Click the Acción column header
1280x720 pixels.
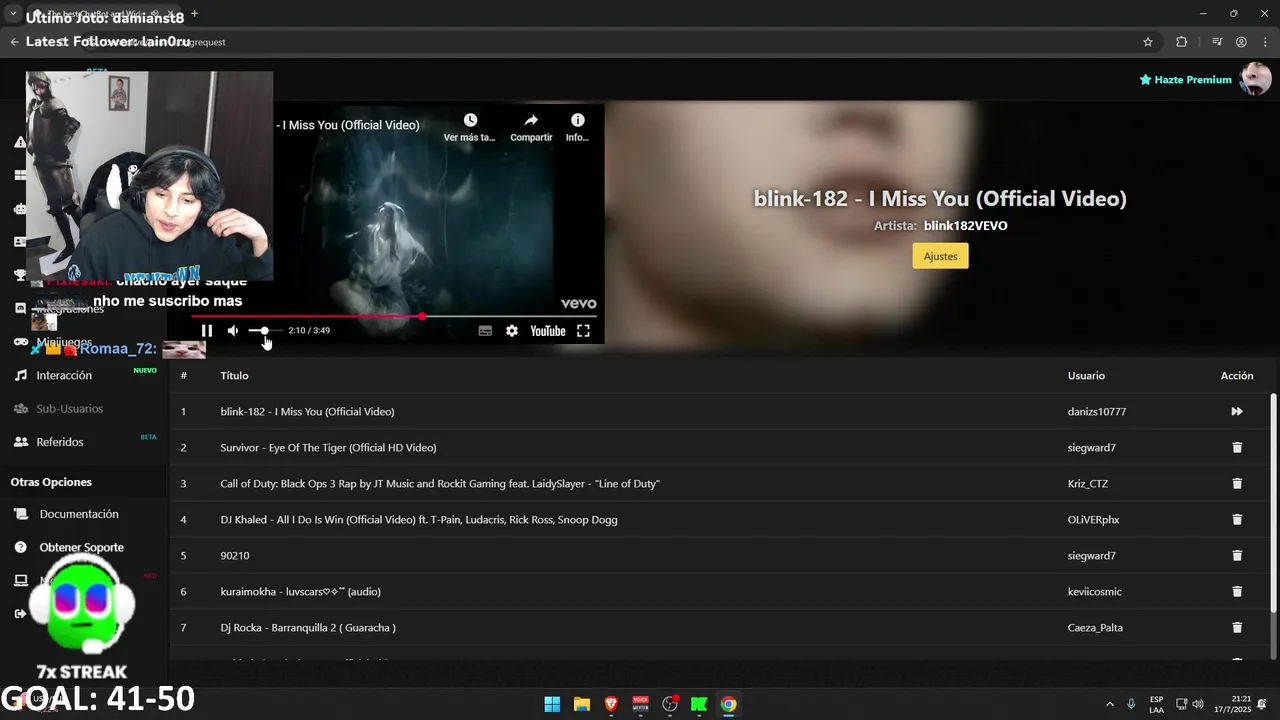pos(1237,375)
